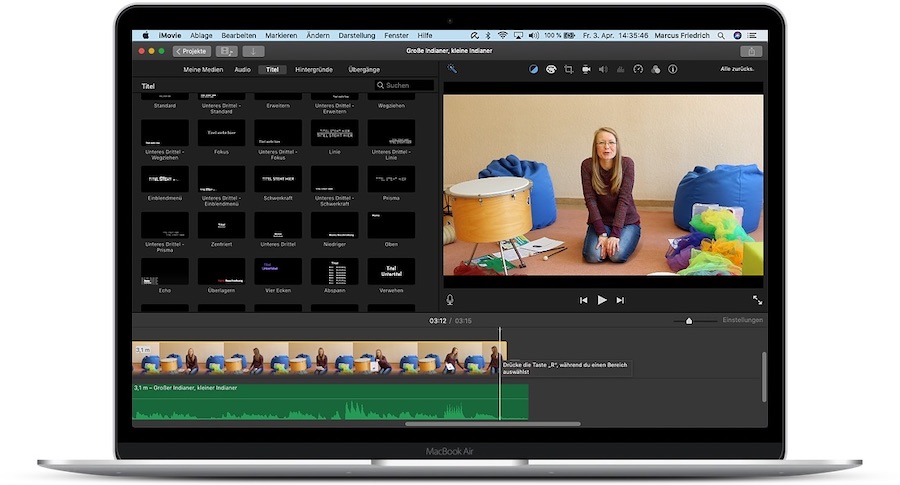Open clip filter and audio effects
Image resolution: width=900 pixels, height=485 pixels.
click(x=655, y=69)
